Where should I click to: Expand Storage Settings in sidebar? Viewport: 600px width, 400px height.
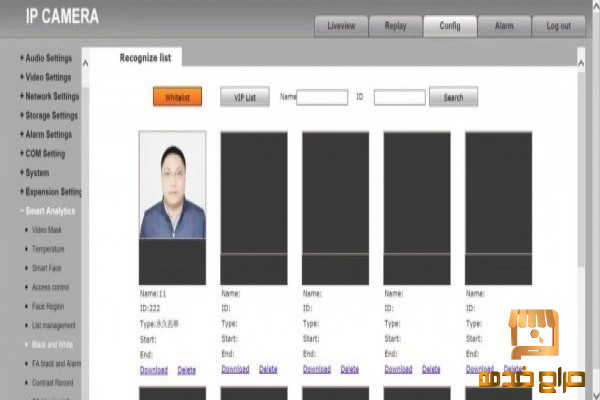49,116
